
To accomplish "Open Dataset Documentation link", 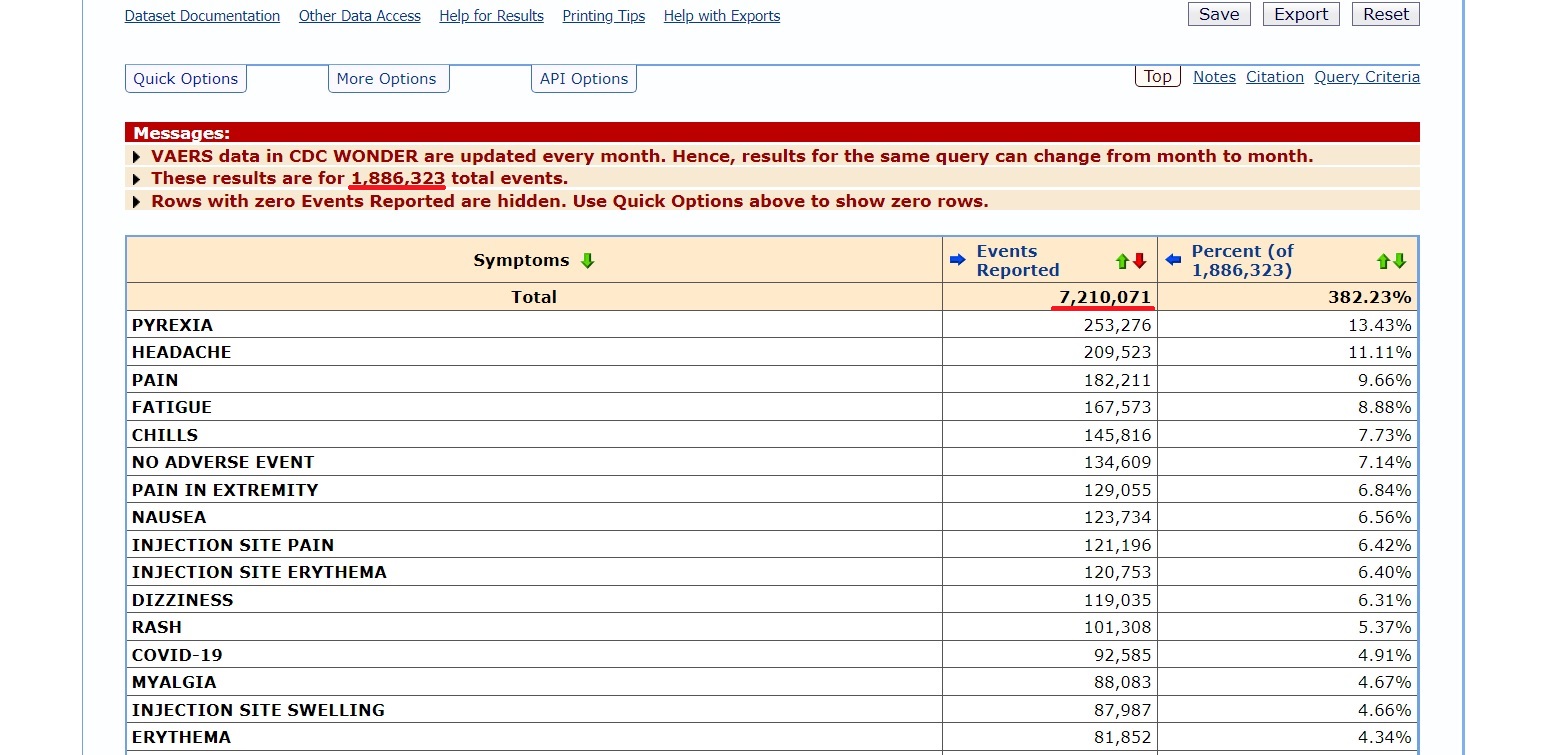I will coord(202,16).
